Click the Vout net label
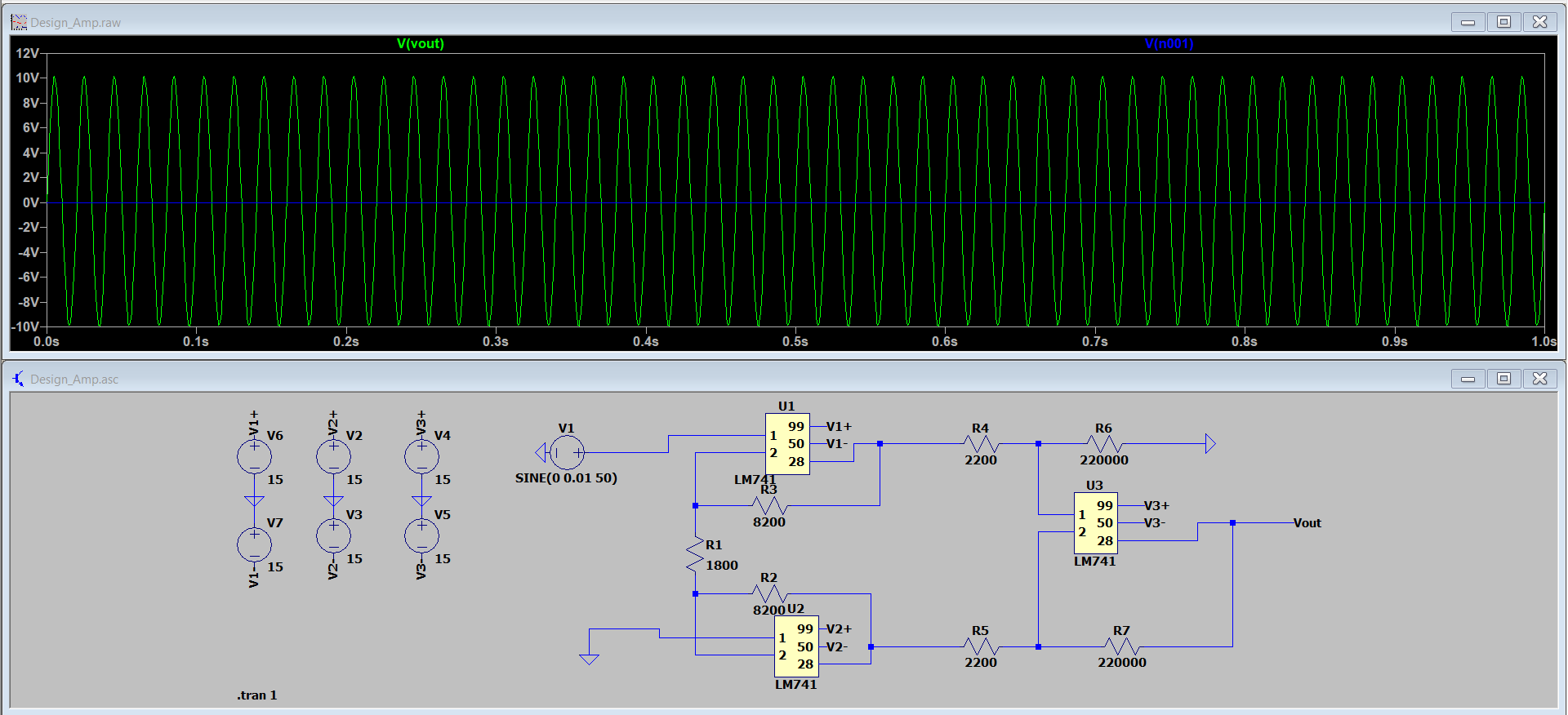Image resolution: width=1568 pixels, height=715 pixels. pyautogui.click(x=1307, y=523)
